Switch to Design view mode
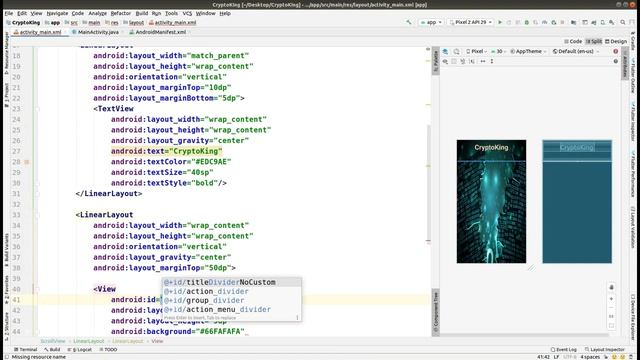This screenshot has width=640, height=360. click(616, 41)
